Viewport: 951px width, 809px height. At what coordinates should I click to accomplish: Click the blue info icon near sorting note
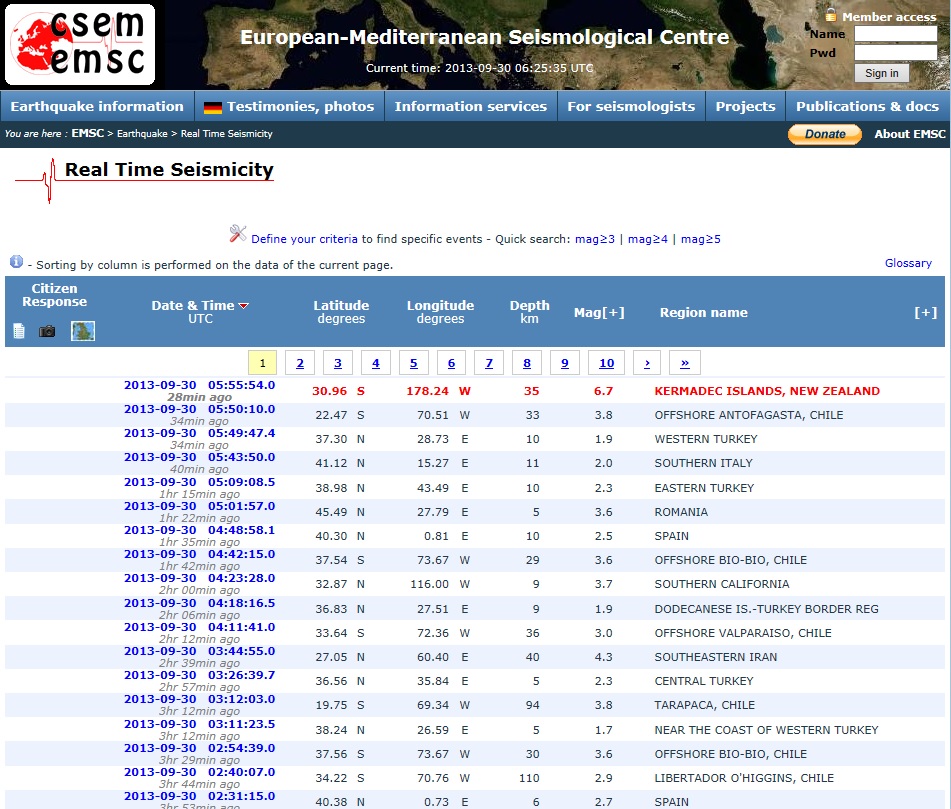tap(16, 261)
